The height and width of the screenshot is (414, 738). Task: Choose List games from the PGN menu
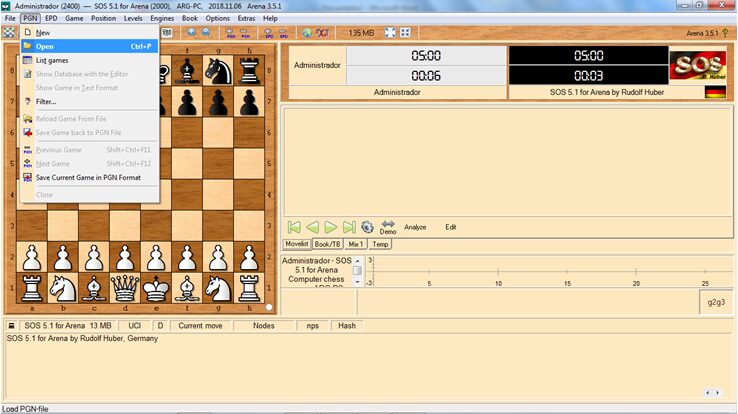point(89,60)
